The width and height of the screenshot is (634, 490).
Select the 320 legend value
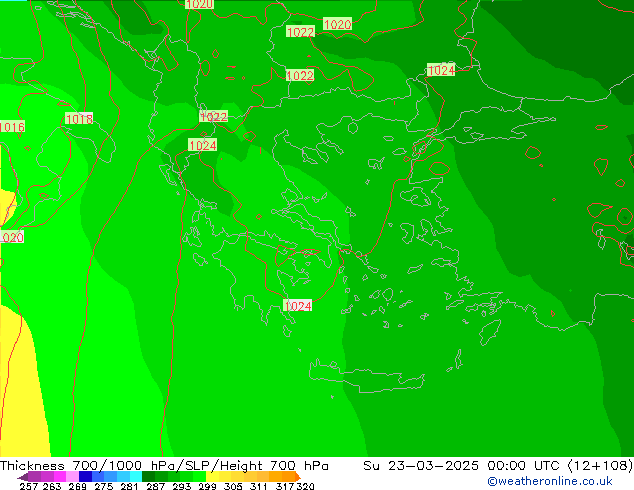[x=305, y=486]
